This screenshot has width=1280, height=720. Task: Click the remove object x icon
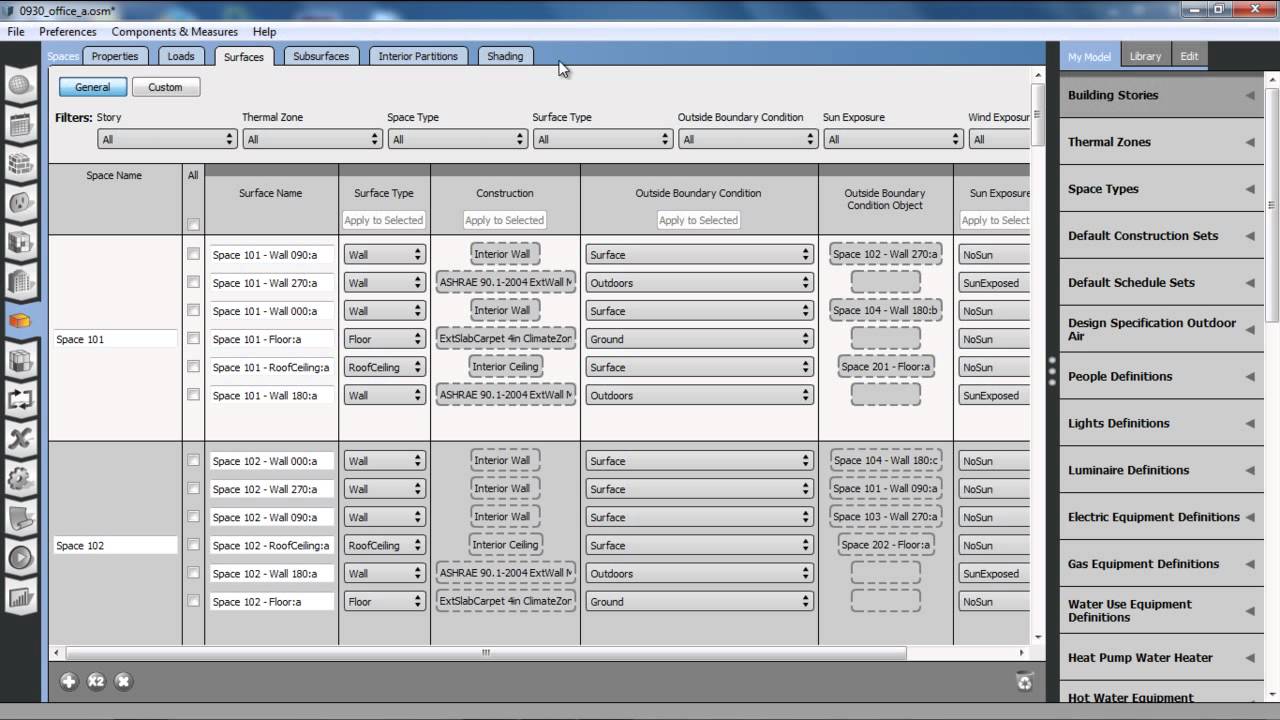123,681
